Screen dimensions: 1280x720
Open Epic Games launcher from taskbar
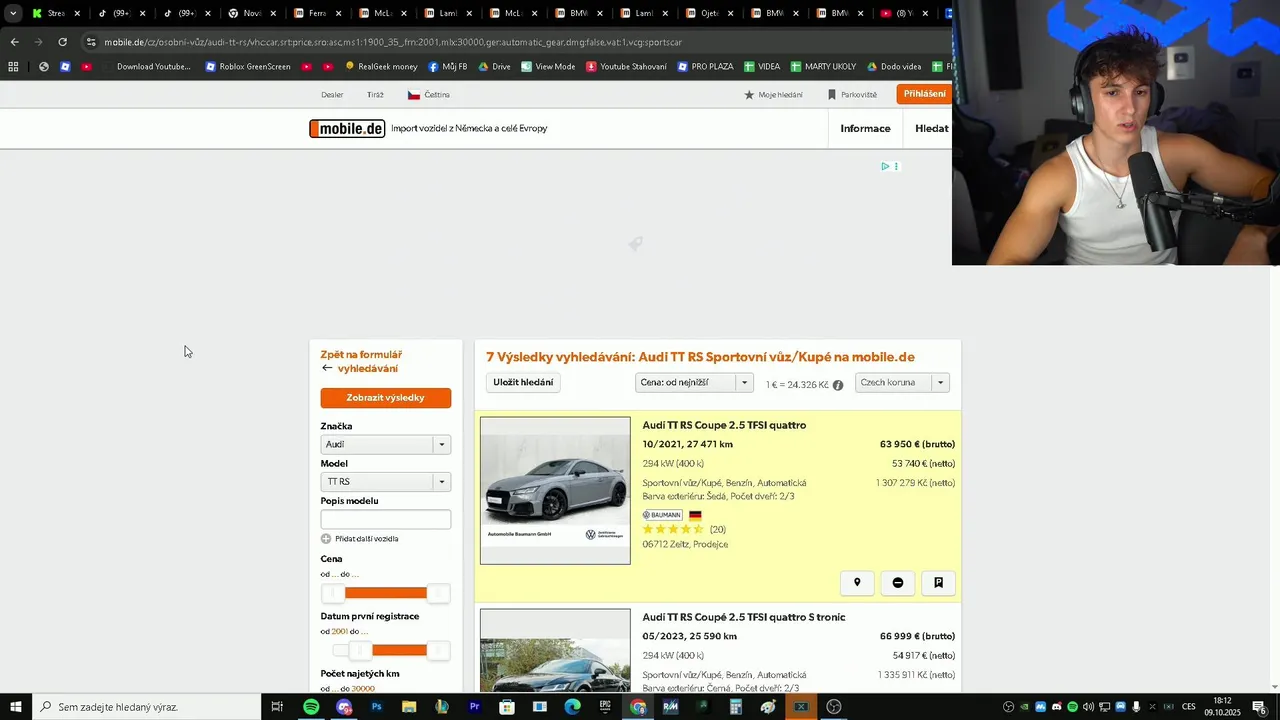605,707
